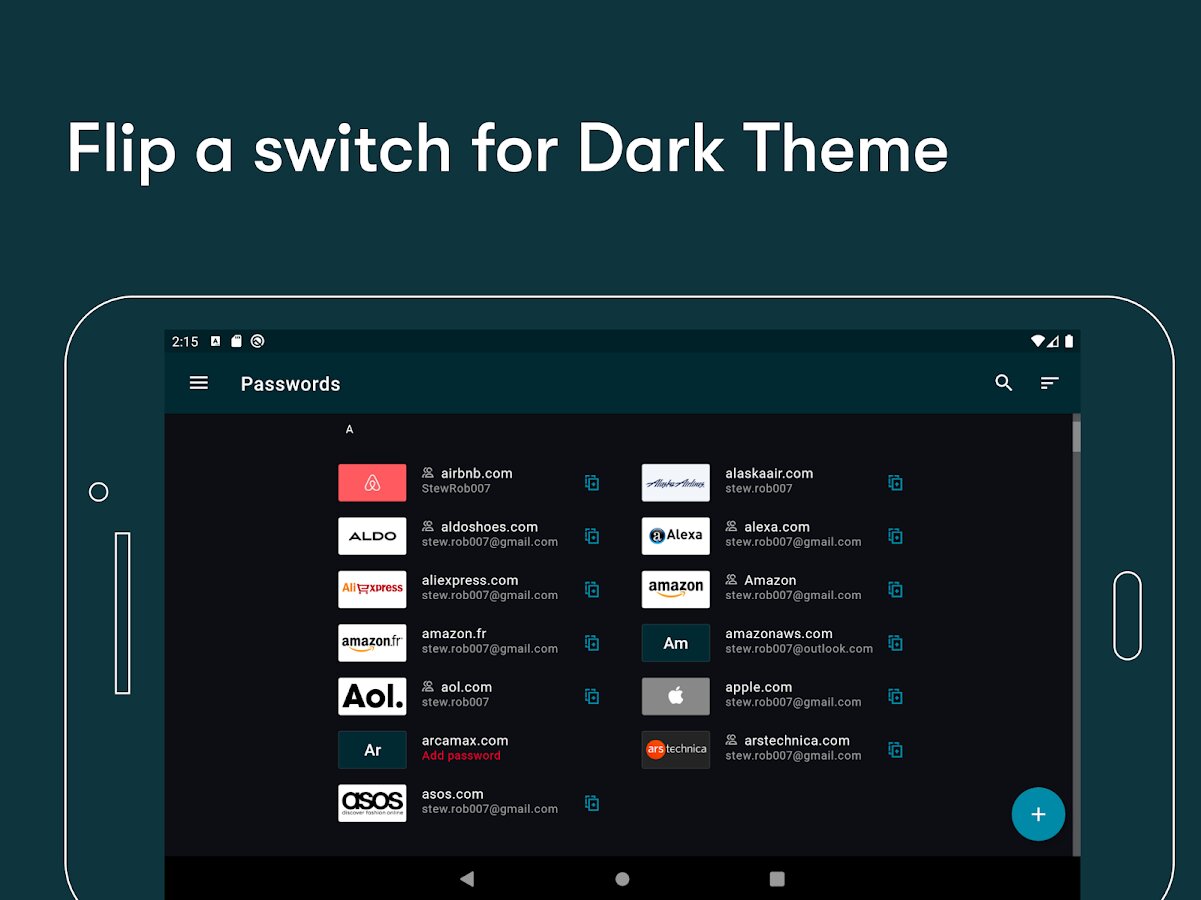Tap the recent apps square button
This screenshot has height=900, width=1201.
point(777,879)
